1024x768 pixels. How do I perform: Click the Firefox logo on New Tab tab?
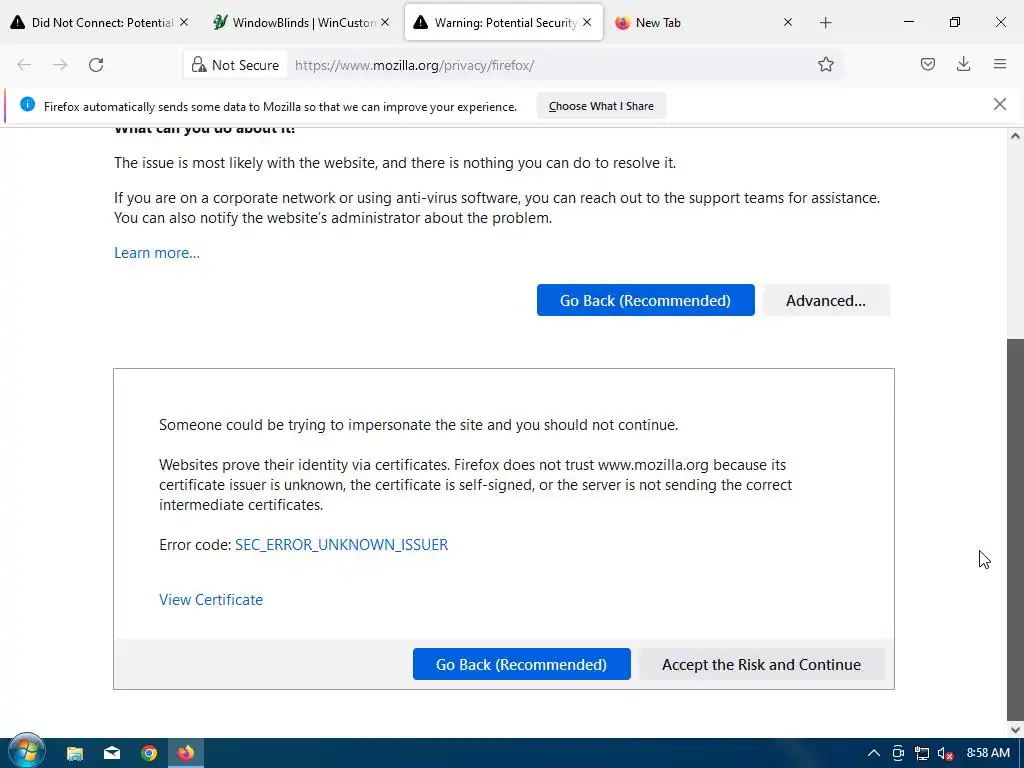pos(622,22)
